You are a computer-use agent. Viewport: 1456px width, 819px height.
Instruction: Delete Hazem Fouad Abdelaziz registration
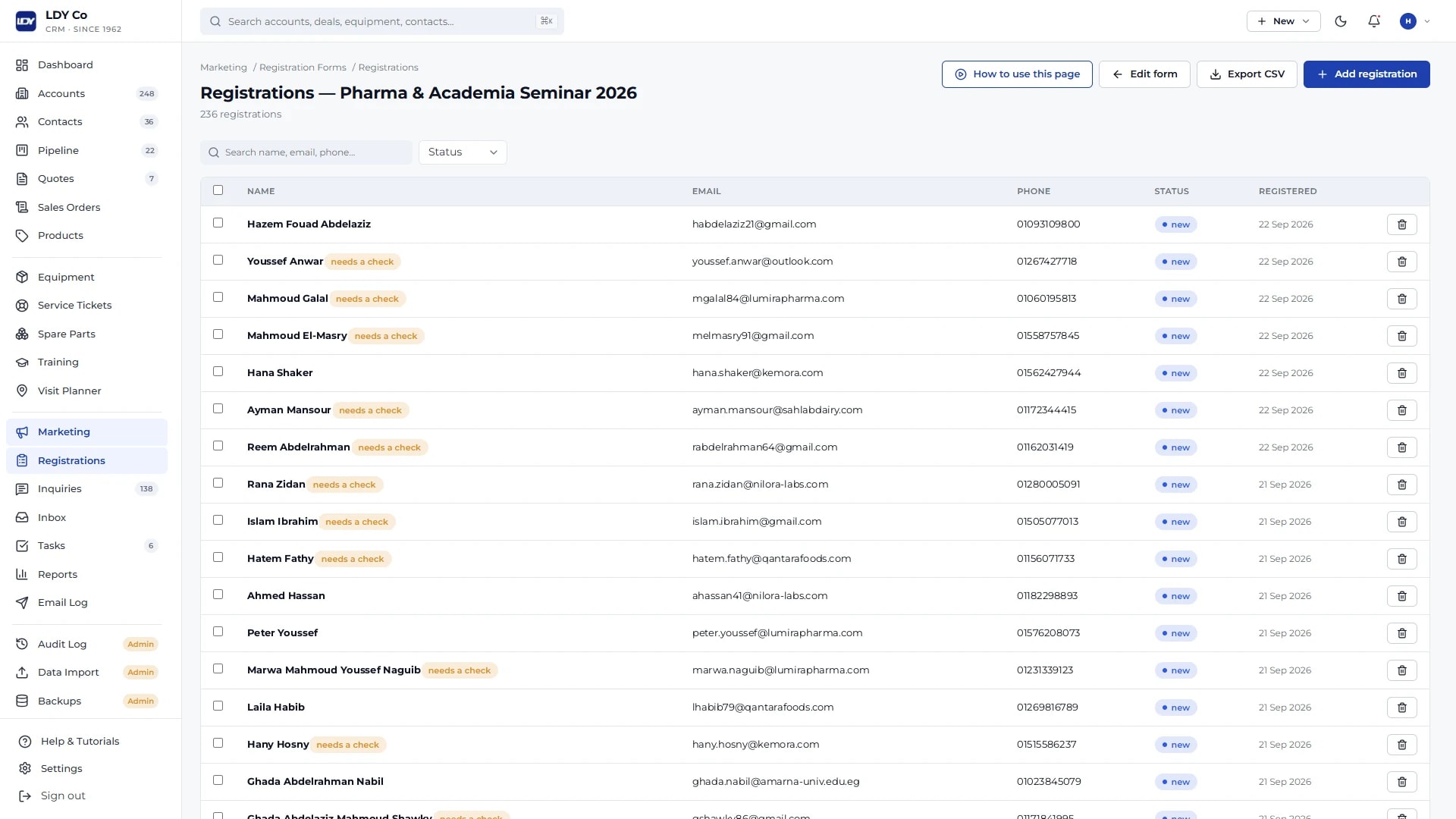point(1402,224)
